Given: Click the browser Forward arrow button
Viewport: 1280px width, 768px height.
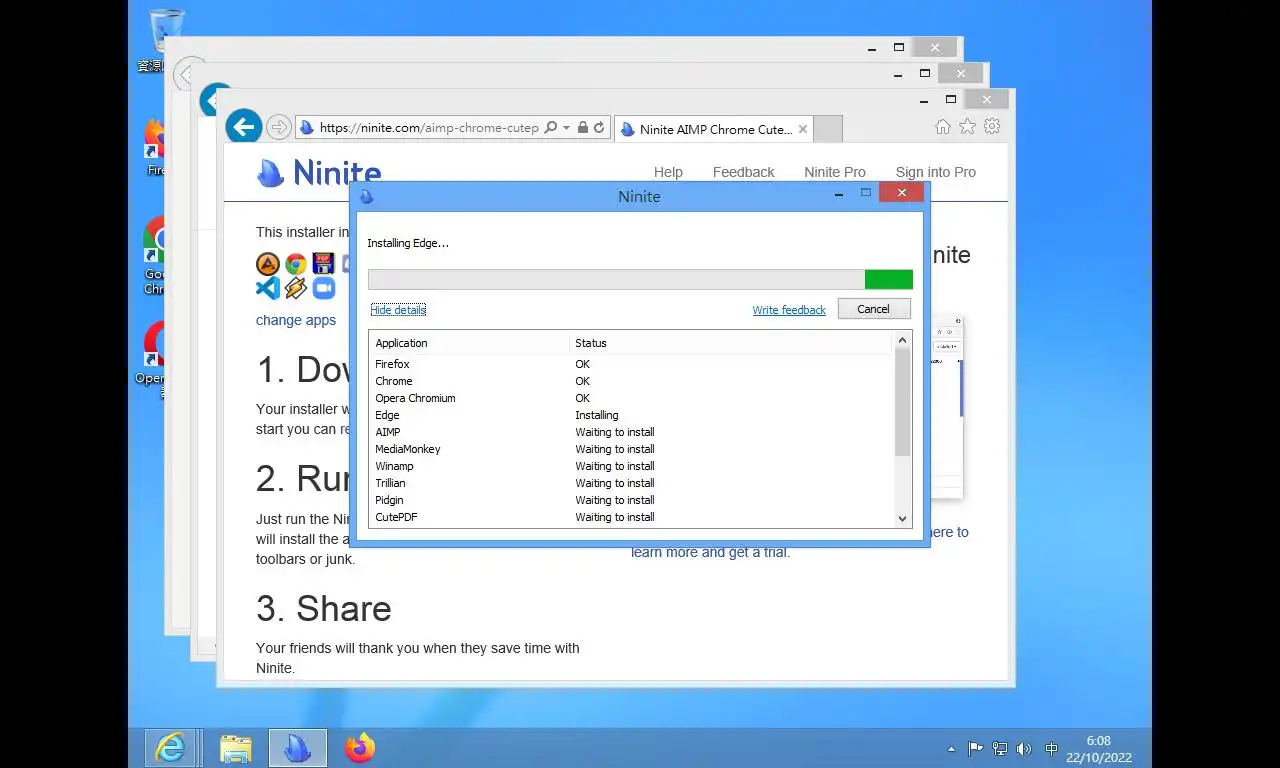Looking at the screenshot, I should (x=279, y=128).
